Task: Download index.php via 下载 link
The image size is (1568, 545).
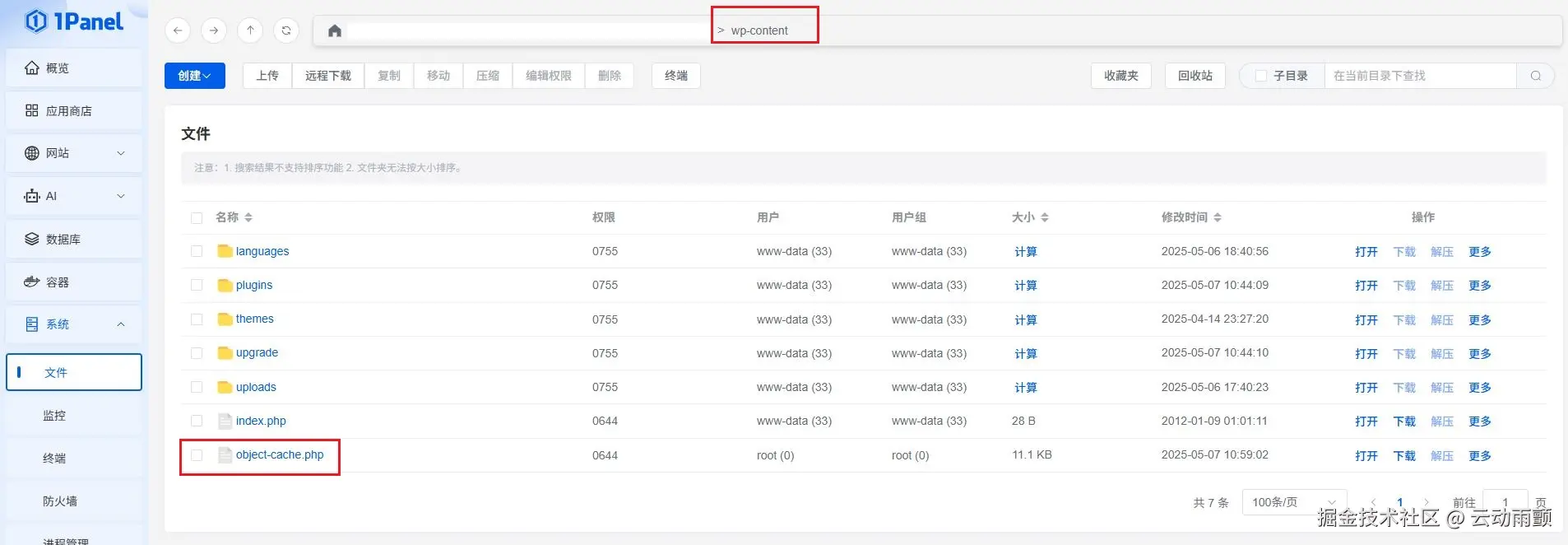Action: coord(1404,422)
